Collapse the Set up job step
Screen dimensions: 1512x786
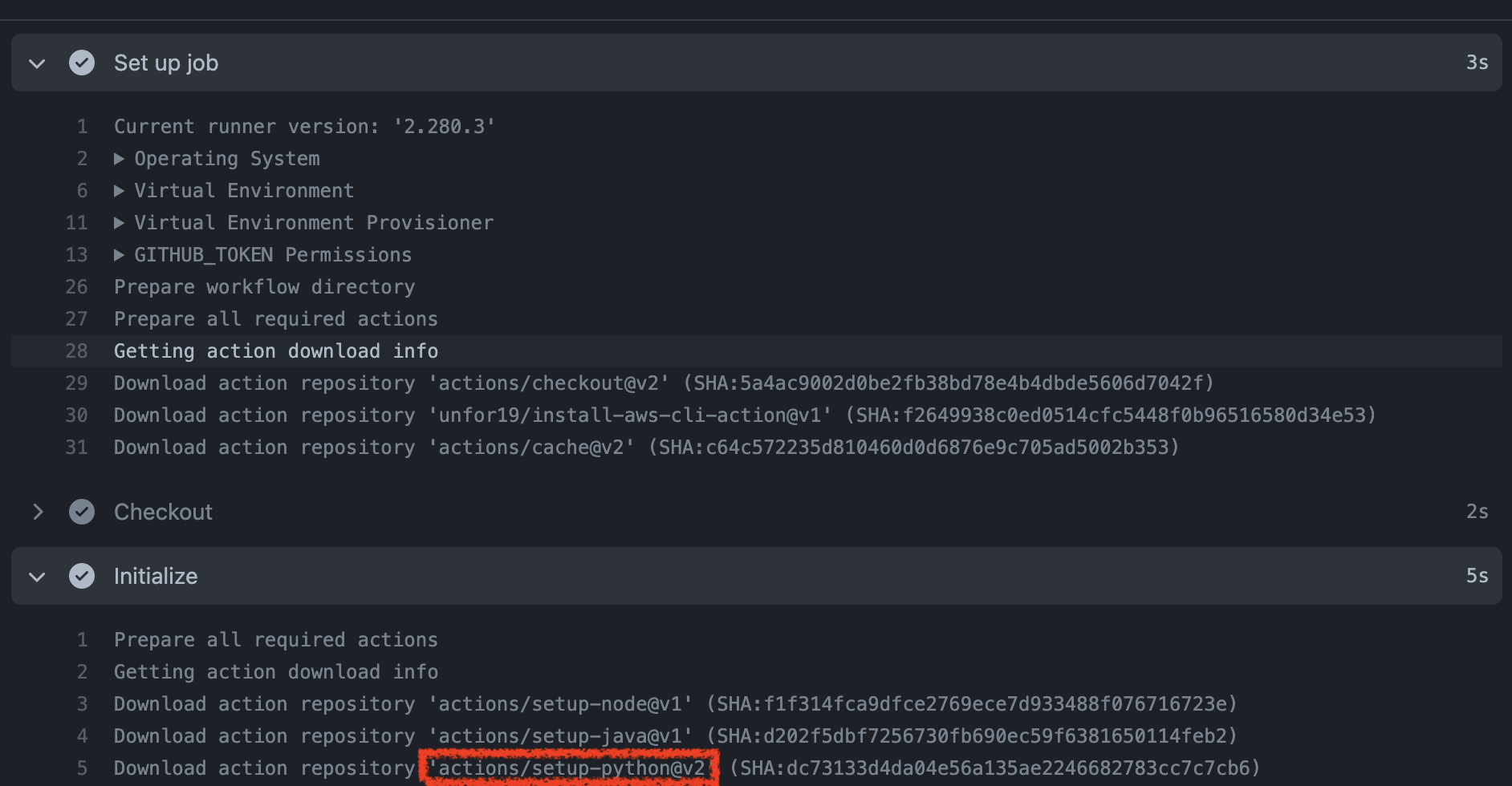(x=36, y=63)
